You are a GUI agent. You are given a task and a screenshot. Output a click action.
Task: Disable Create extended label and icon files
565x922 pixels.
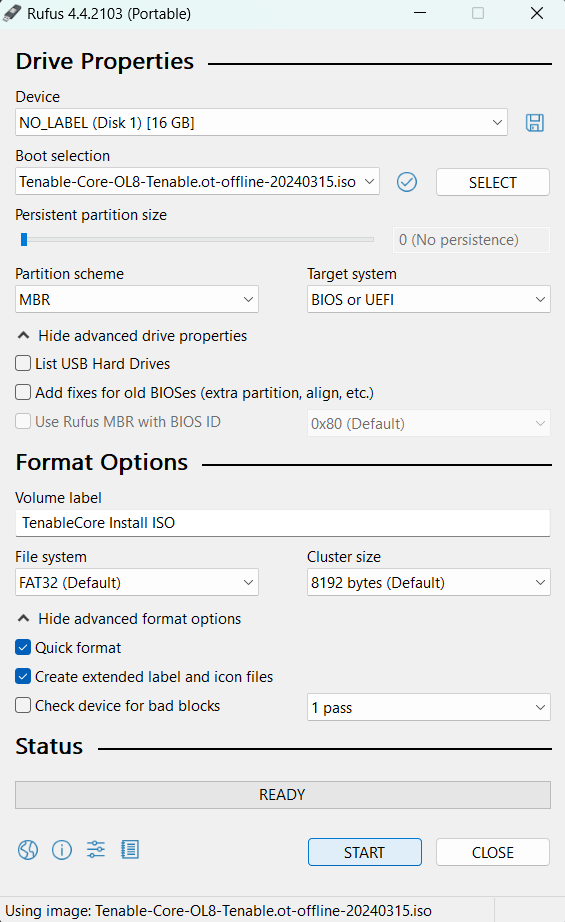23,676
